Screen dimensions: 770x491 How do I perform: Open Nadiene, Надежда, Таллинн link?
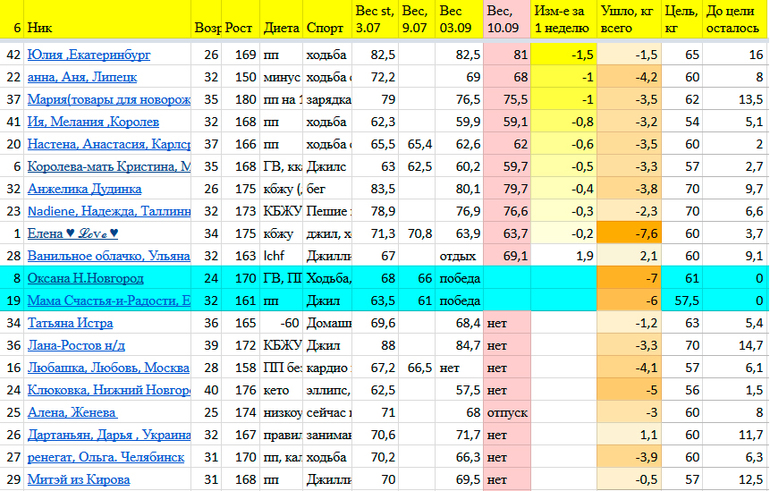(108, 211)
